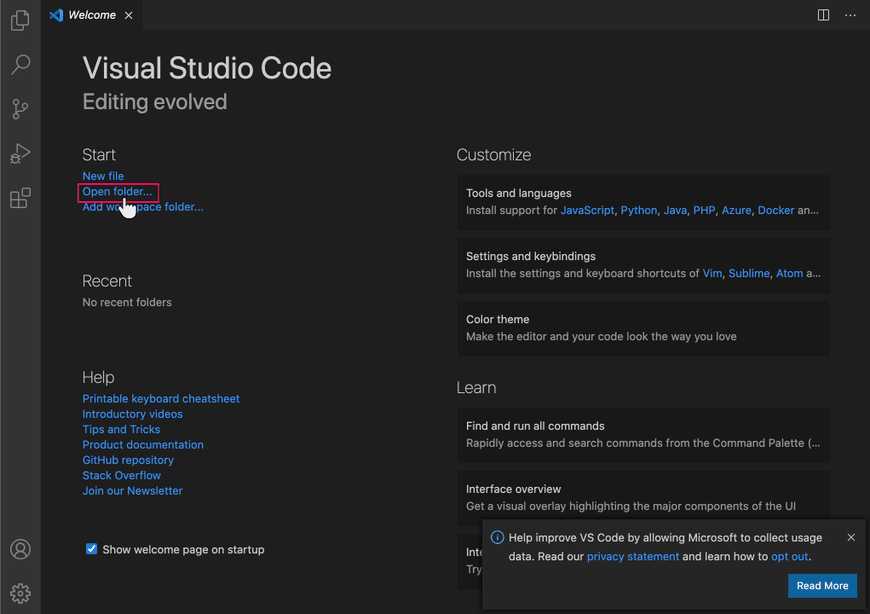The image size is (870, 614).
Task: Open the Color theme card
Action: pos(644,328)
